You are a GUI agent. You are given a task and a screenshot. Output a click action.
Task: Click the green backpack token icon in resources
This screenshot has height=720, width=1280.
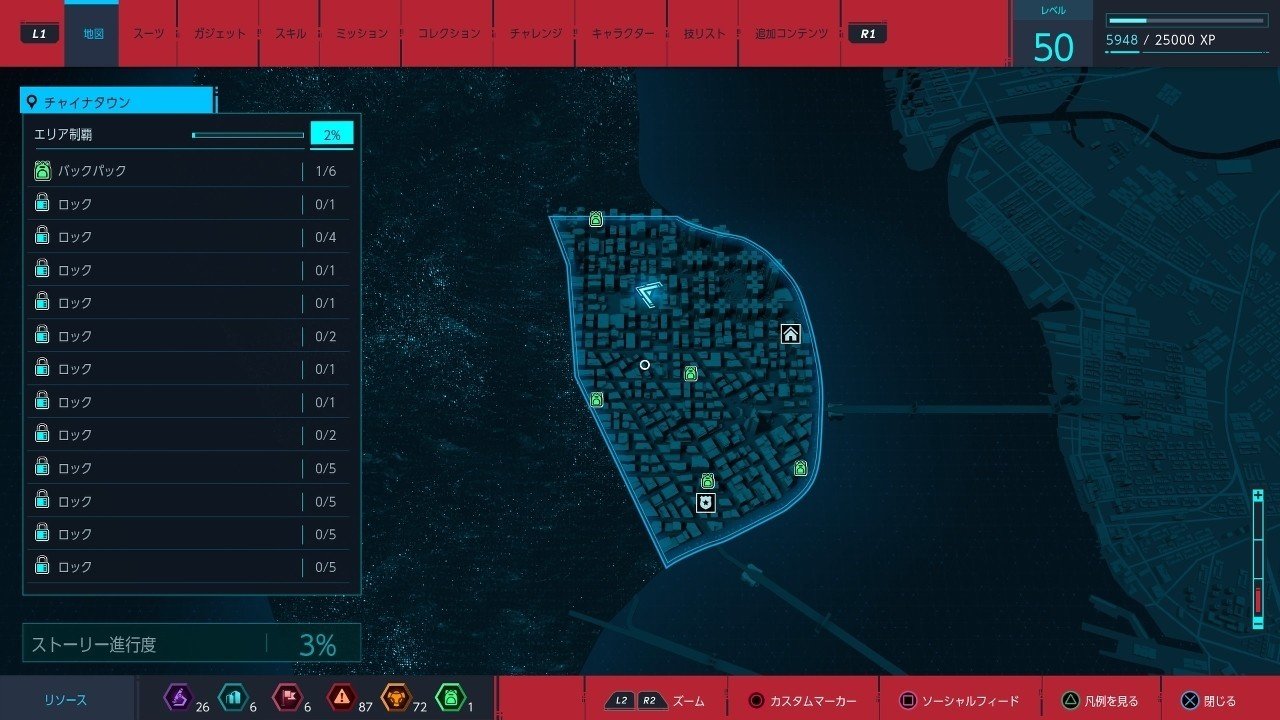click(450, 697)
